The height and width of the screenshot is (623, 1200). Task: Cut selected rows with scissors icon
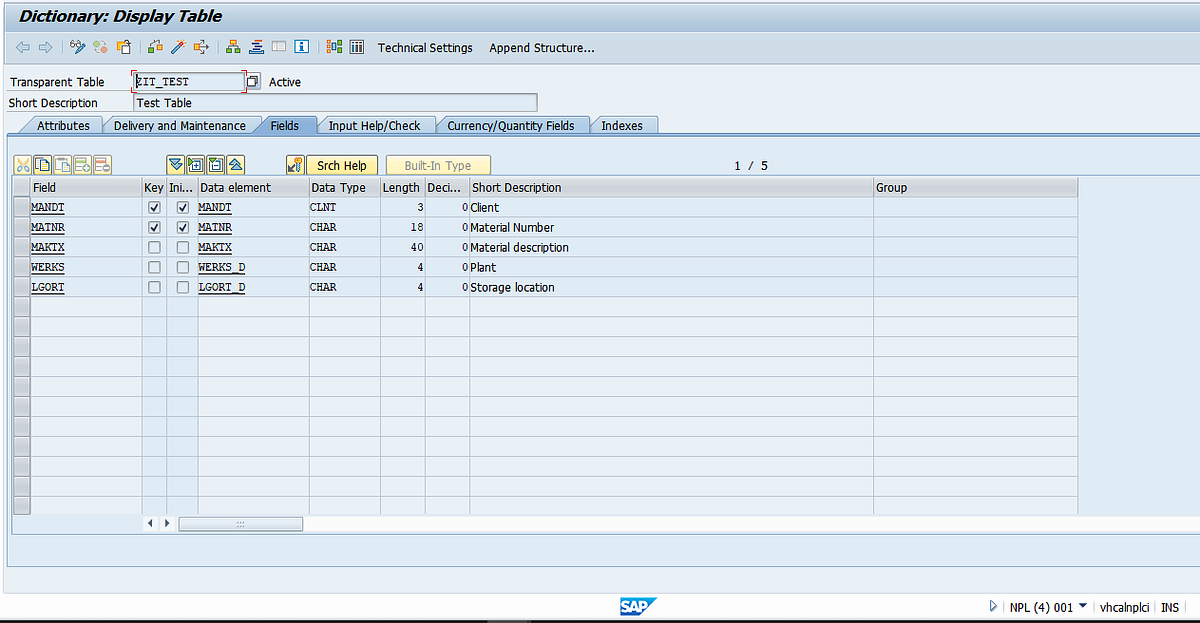point(23,165)
